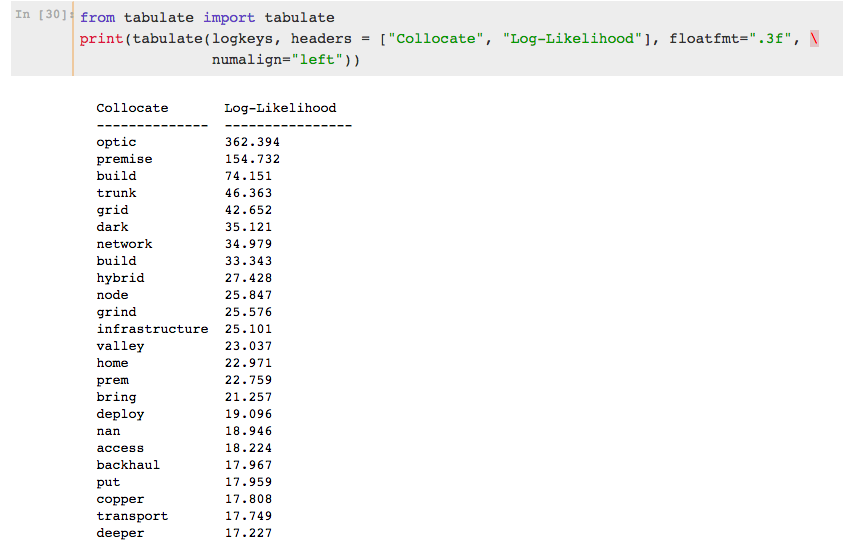The image size is (843, 540).
Task: Click the 'logkeys' argument in the code
Action: [x=242, y=39]
